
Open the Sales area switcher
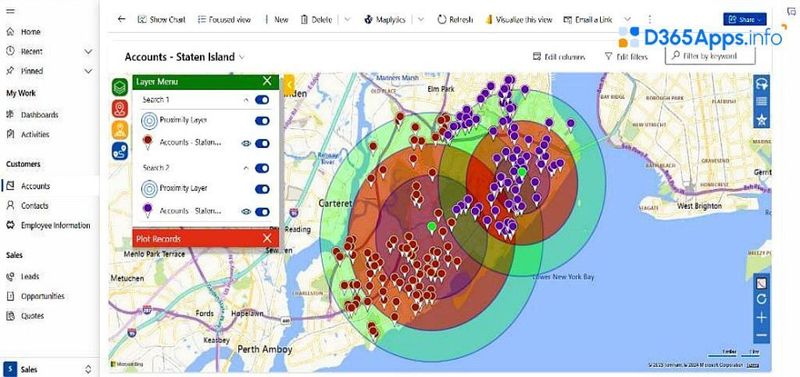tap(49, 369)
